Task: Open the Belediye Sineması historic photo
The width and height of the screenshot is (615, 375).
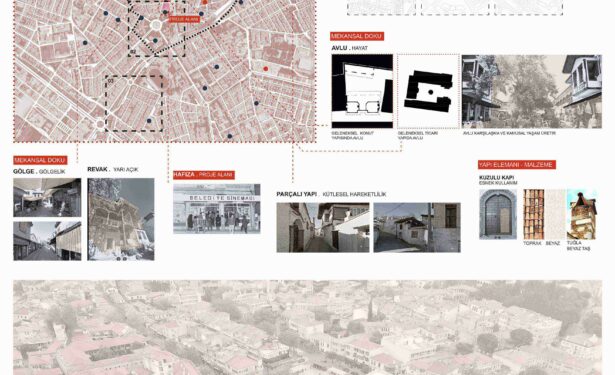Action: tap(217, 209)
